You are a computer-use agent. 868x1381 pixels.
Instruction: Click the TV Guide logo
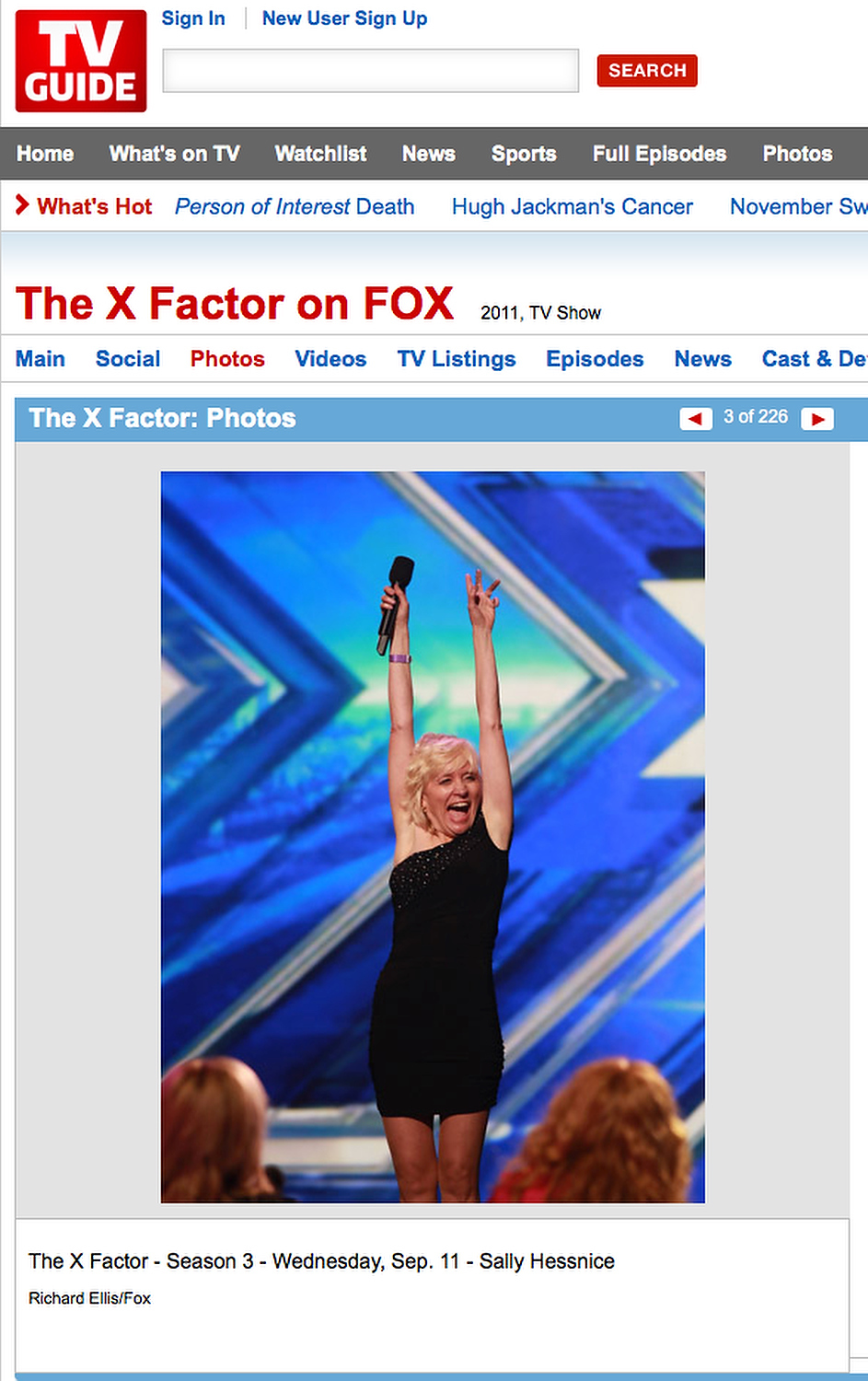81,61
